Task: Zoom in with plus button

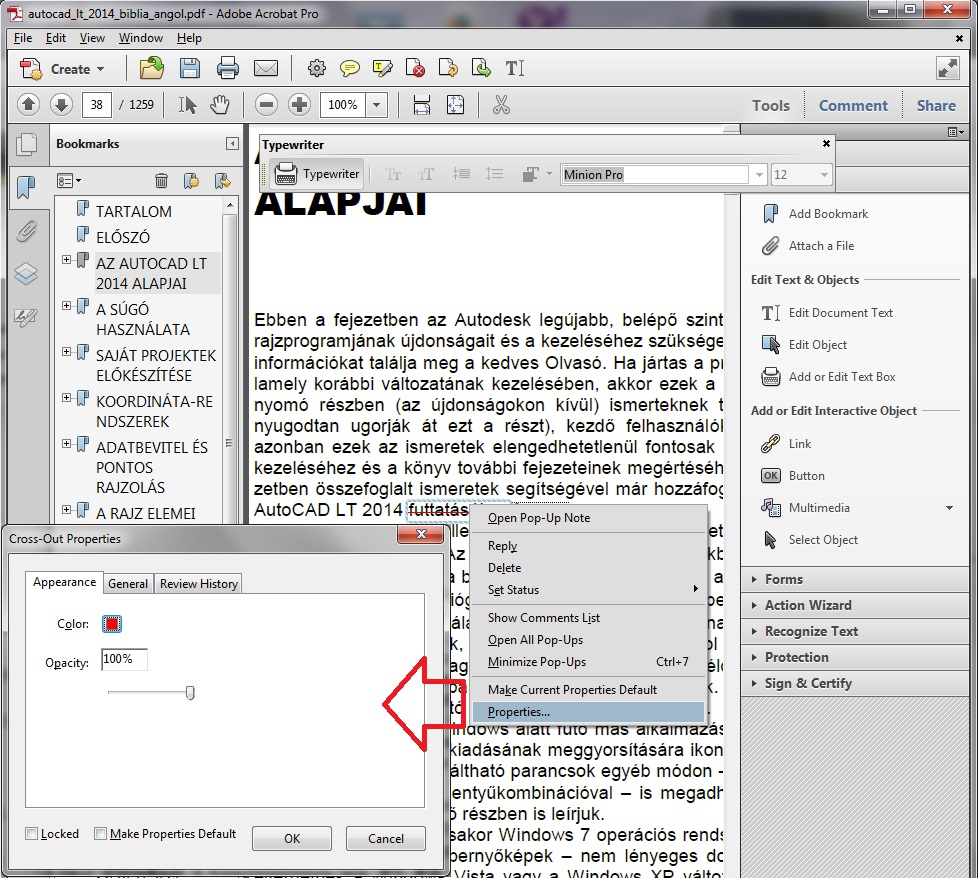Action: 299,105
